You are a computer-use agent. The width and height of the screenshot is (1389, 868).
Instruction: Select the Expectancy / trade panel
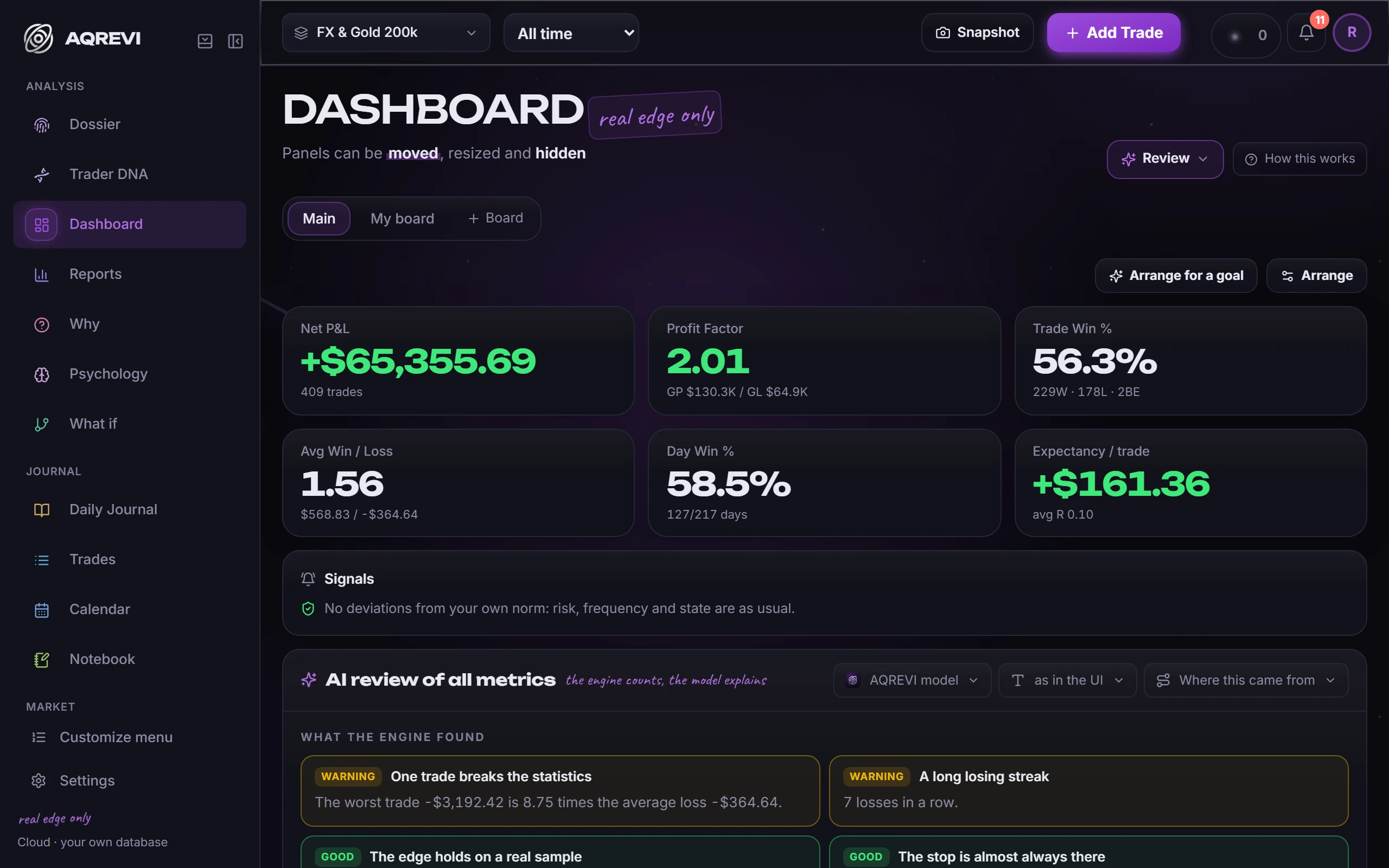pos(1190,483)
